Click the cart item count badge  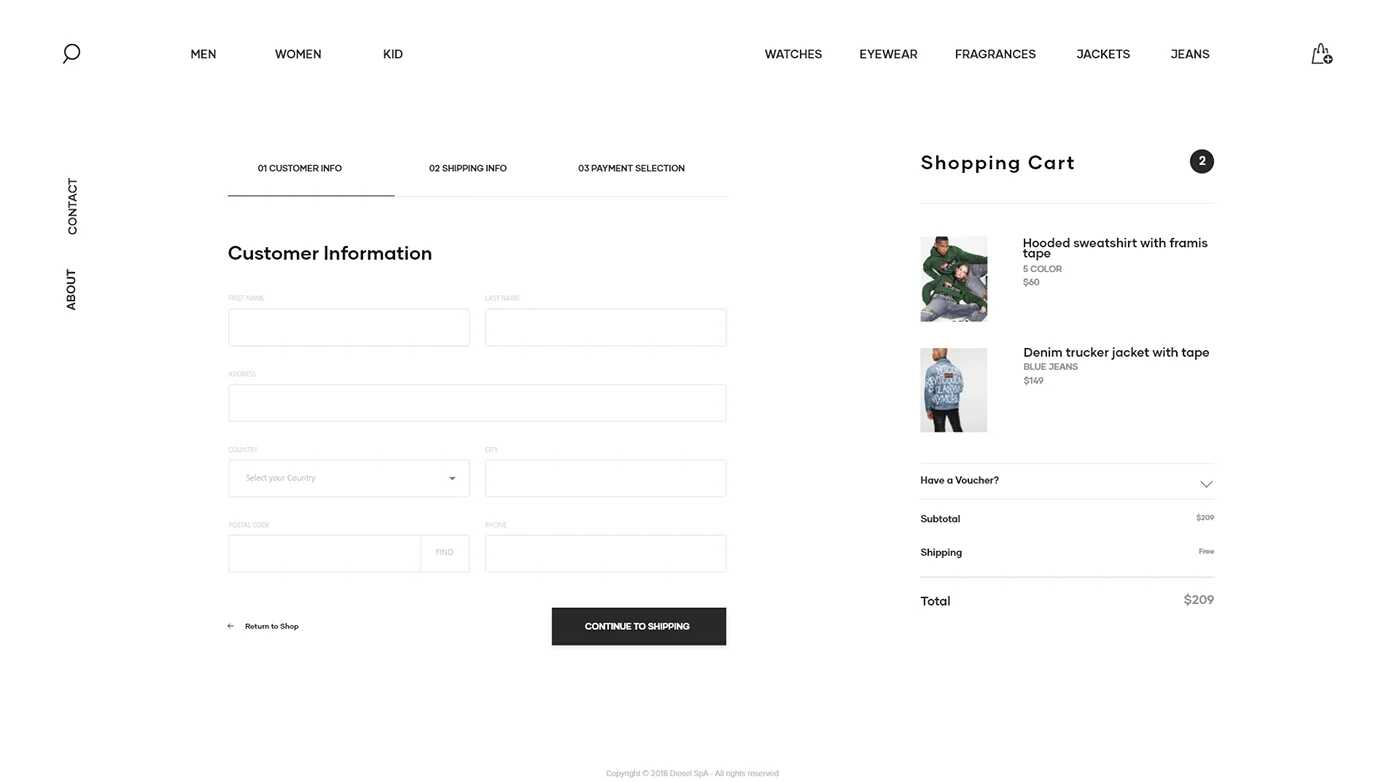1201,161
